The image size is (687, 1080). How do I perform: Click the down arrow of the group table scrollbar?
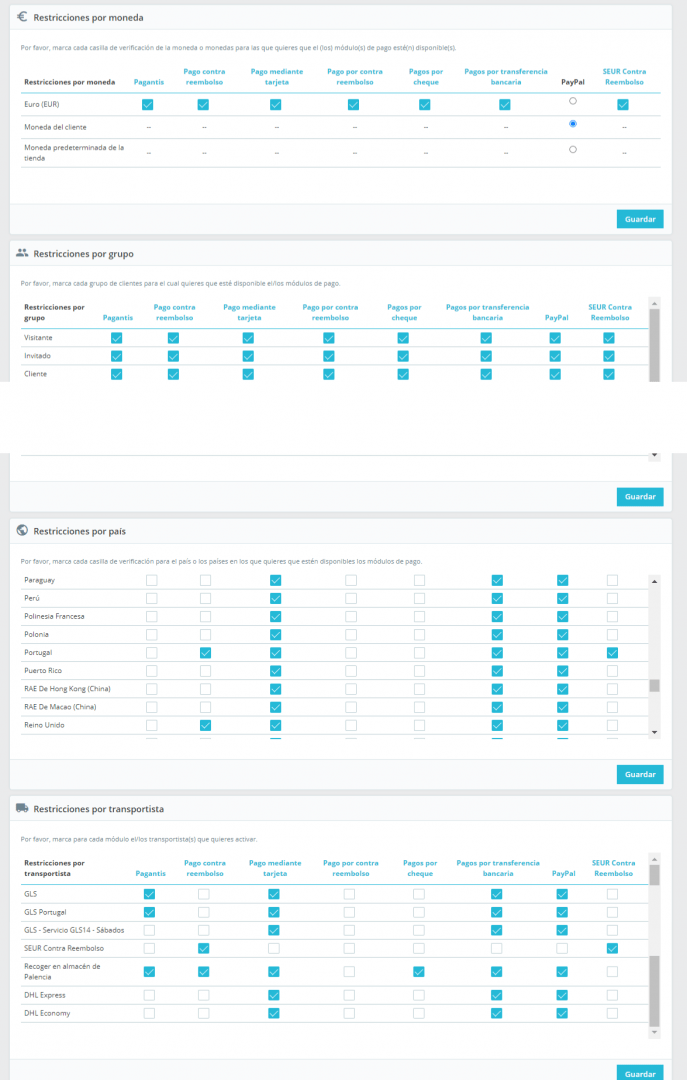click(x=655, y=455)
